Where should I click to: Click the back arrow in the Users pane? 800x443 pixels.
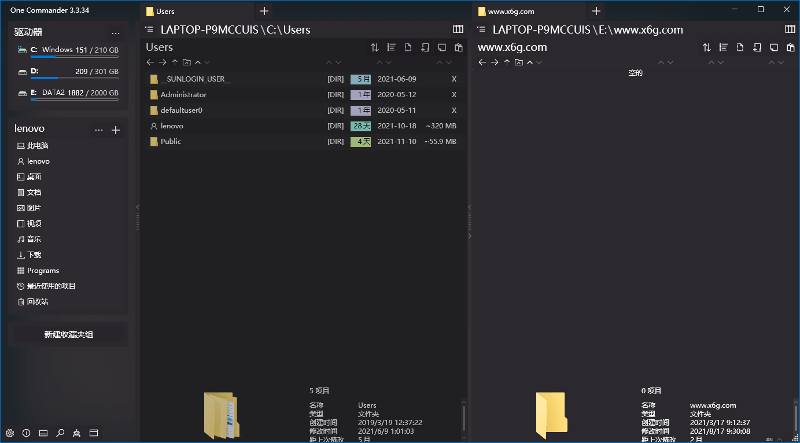(x=149, y=62)
